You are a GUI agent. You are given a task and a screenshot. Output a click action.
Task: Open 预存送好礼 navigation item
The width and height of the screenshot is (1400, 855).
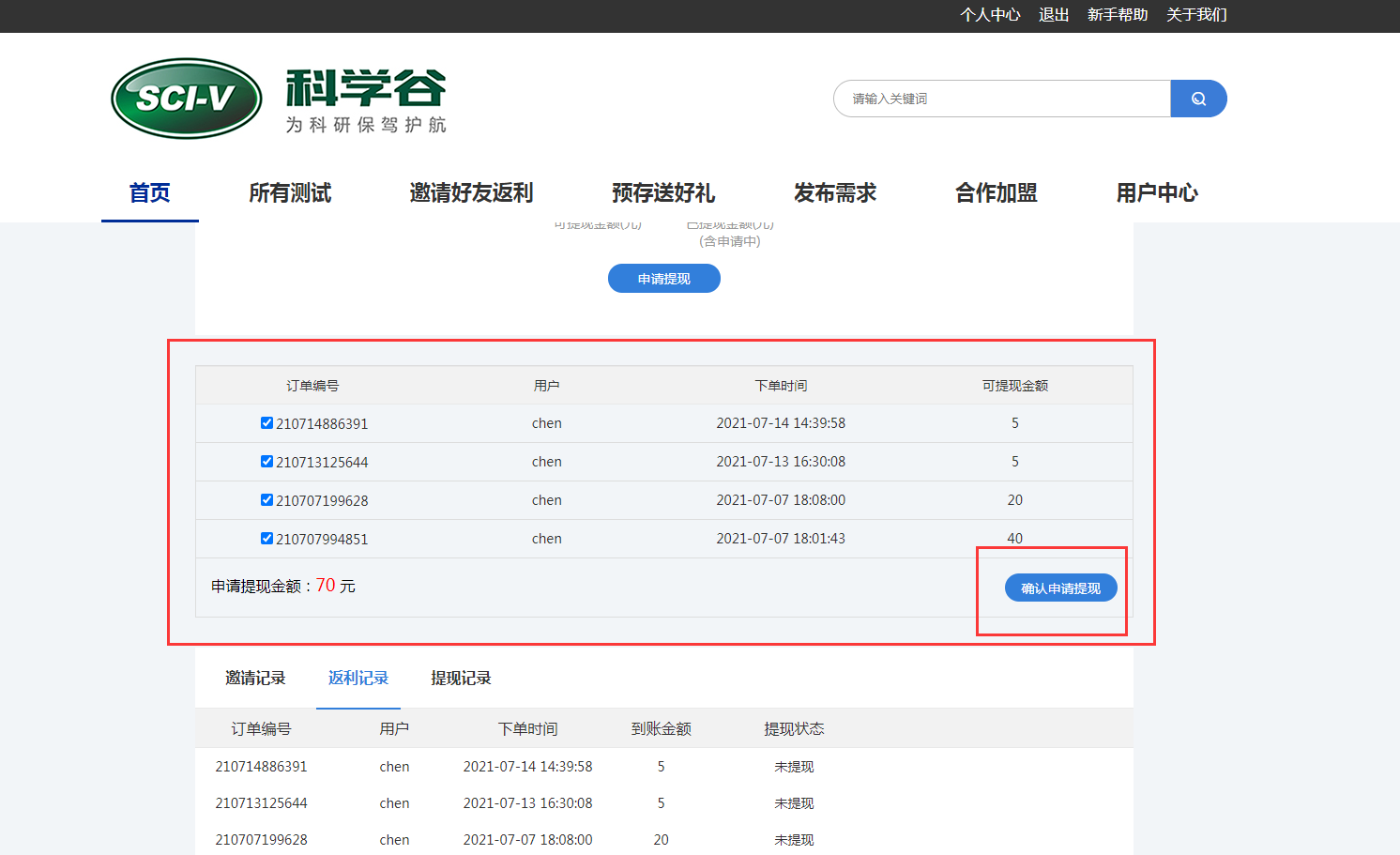pos(663,193)
